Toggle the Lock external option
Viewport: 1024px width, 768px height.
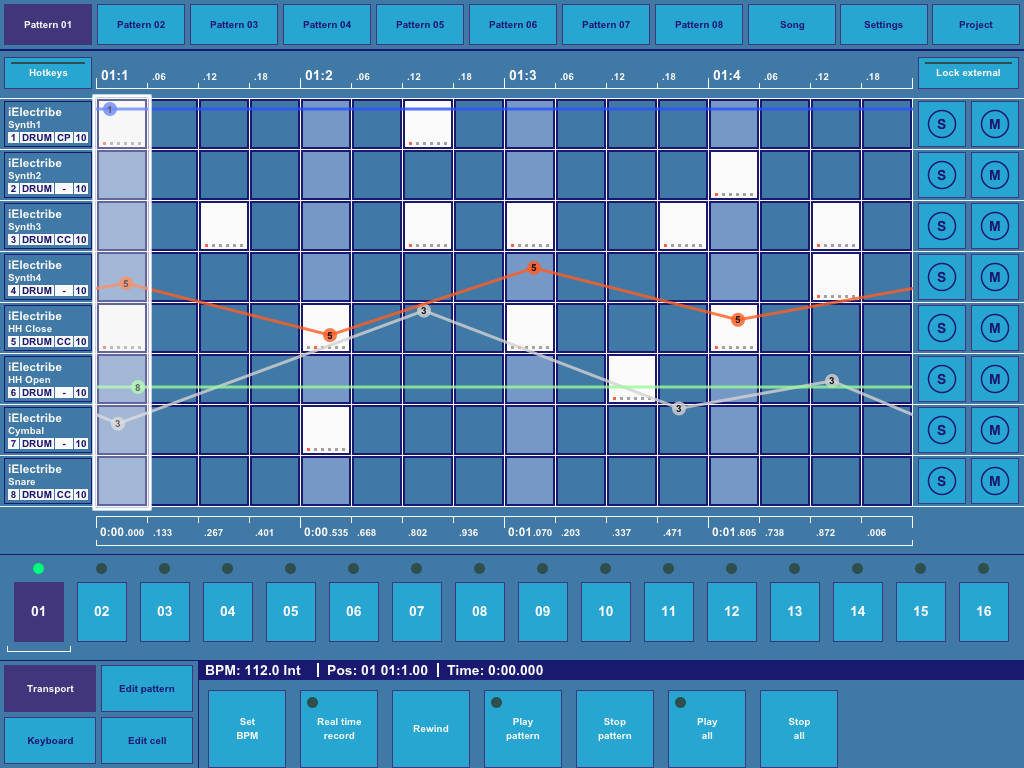[968, 72]
